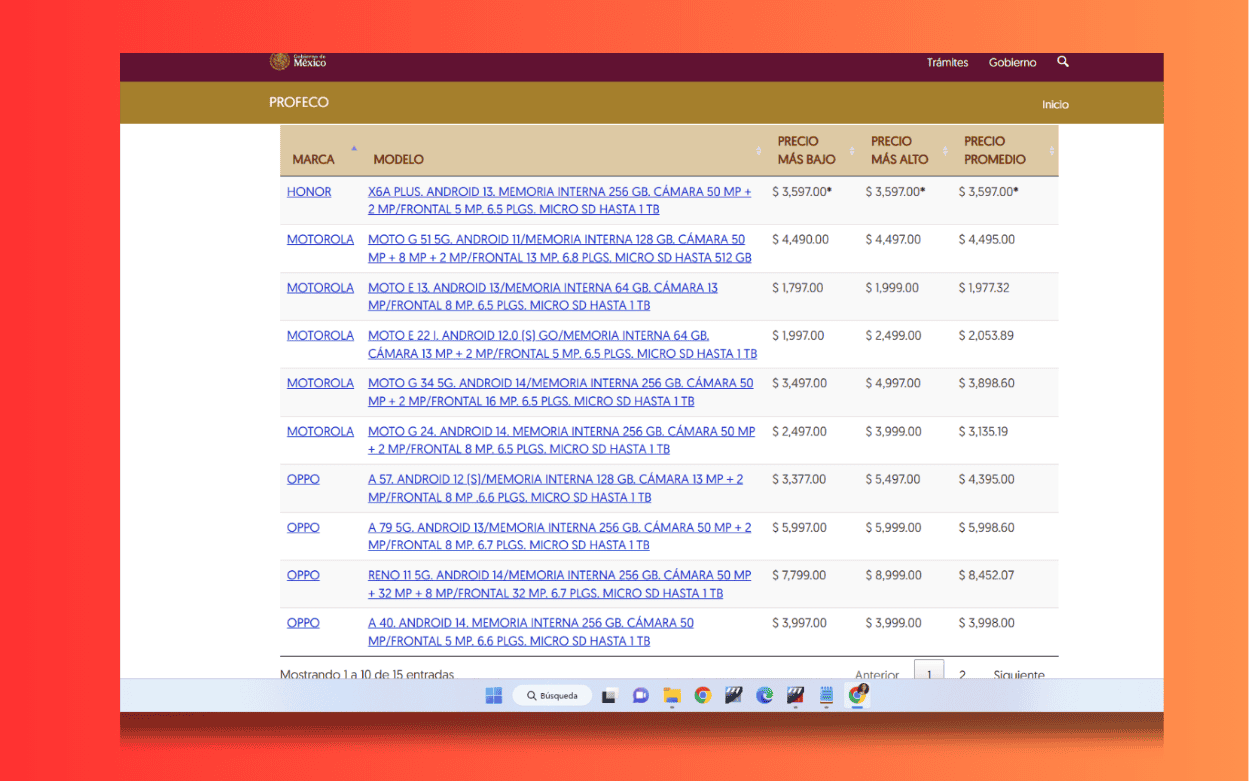Viewport: 1250px width, 781px height.
Task: Sort the table by MODELO column
Action: 398,159
